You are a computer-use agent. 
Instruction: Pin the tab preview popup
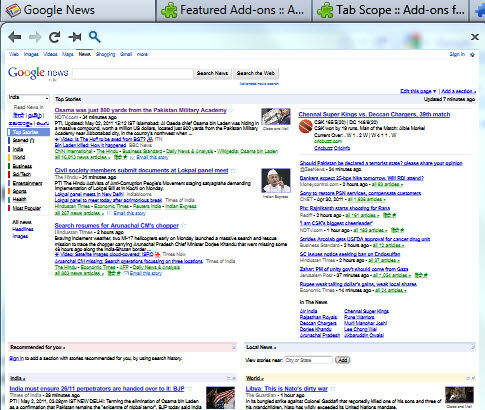(x=75, y=37)
